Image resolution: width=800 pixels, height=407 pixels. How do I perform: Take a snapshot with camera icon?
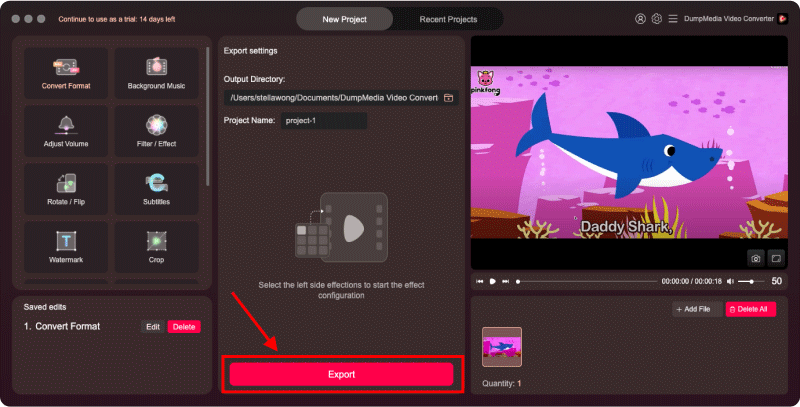756,259
